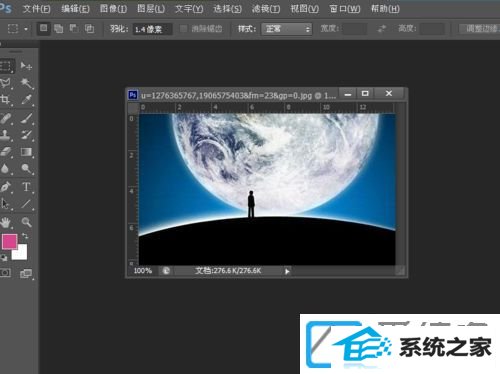
Task: Select the Zoom tool in the toolbox
Action: pos(26,222)
